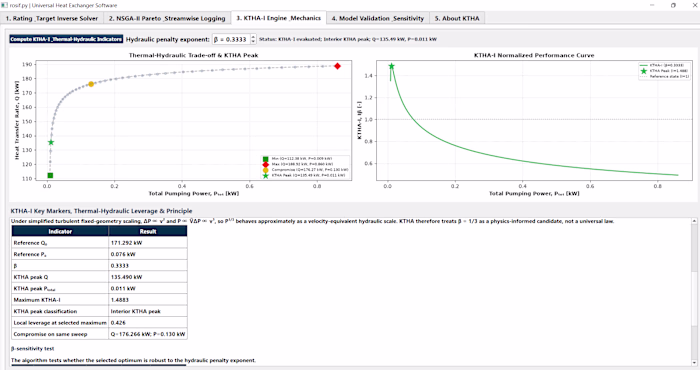Click the KTHA-I Normalized Performance Curve title
Screen dimensions: 700x370
(533, 55)
